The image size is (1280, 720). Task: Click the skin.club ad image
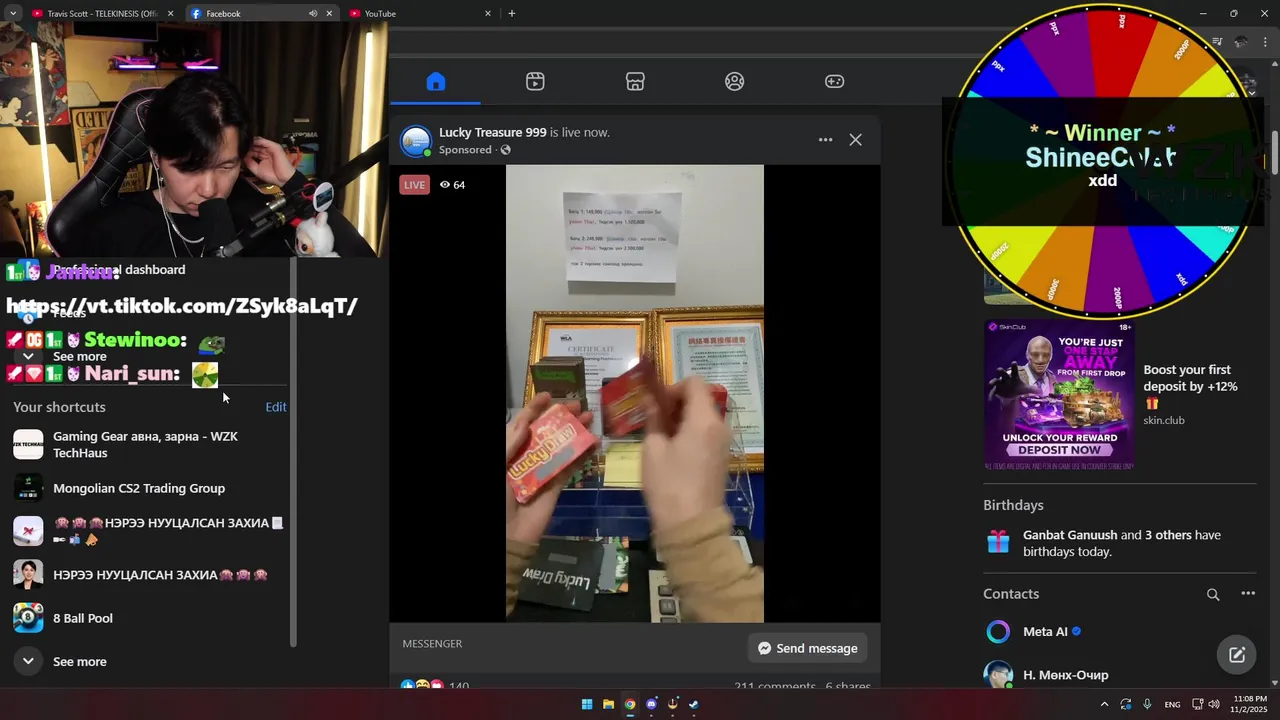1059,395
